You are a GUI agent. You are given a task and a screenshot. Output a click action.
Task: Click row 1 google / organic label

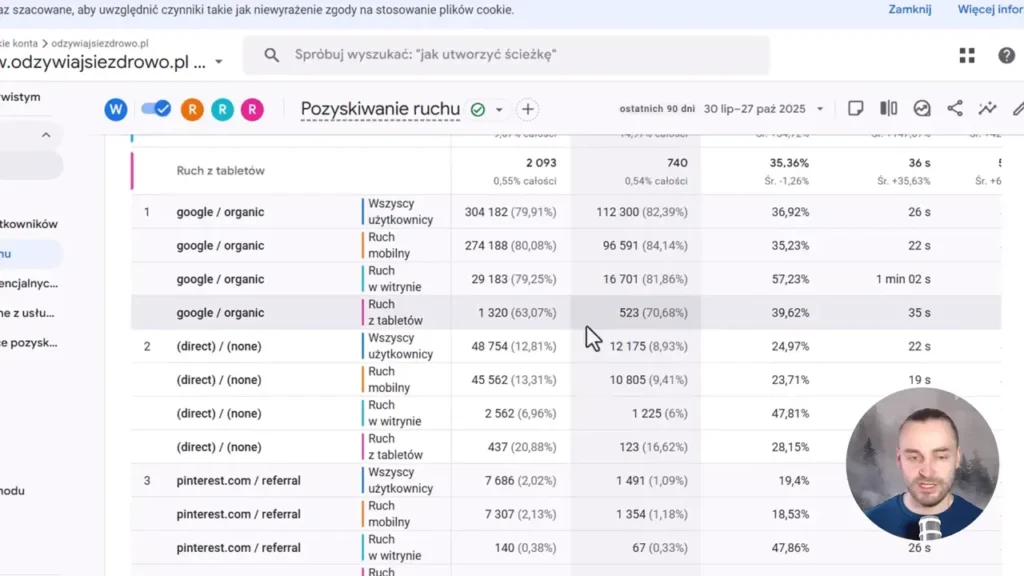tap(220, 212)
